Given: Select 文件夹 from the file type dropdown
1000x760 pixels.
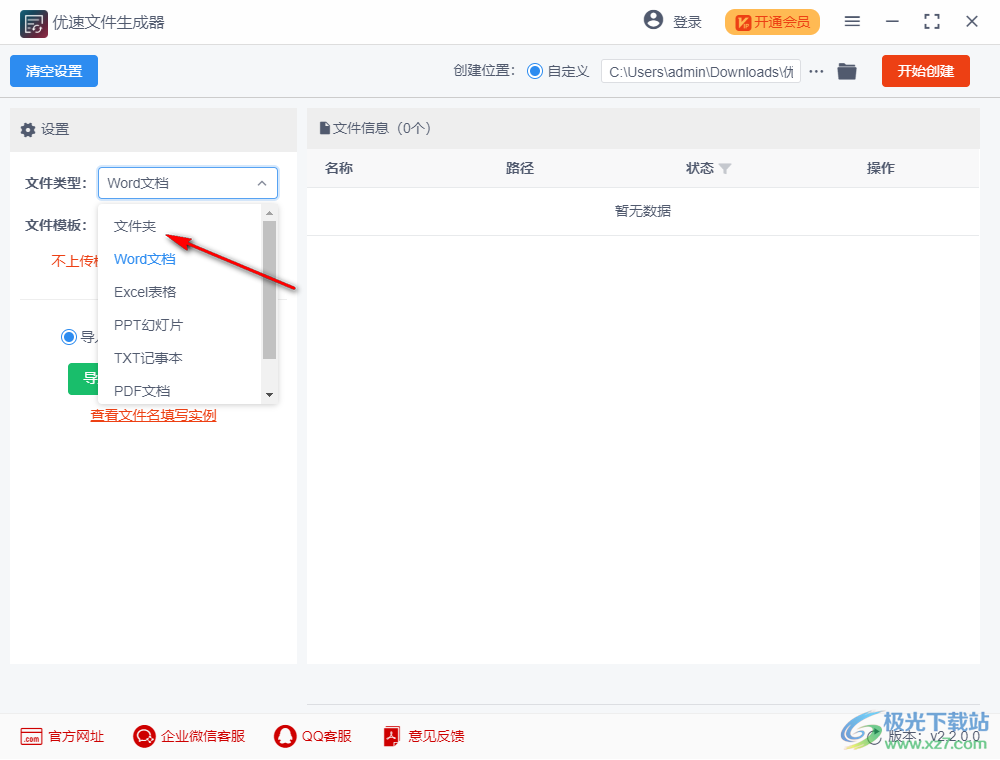Looking at the screenshot, I should (x=135, y=226).
